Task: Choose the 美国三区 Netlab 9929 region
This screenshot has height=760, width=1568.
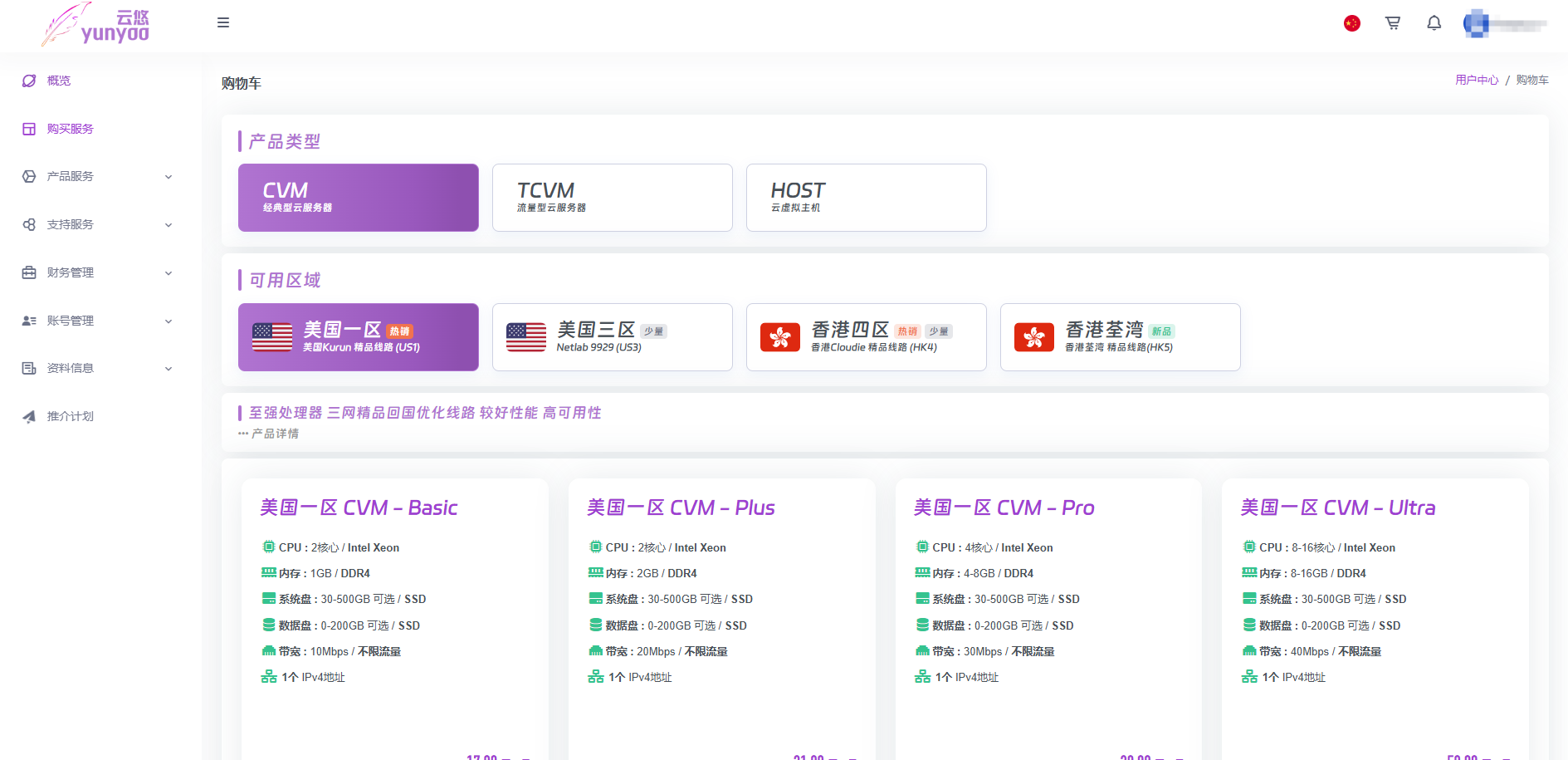Action: [x=613, y=337]
